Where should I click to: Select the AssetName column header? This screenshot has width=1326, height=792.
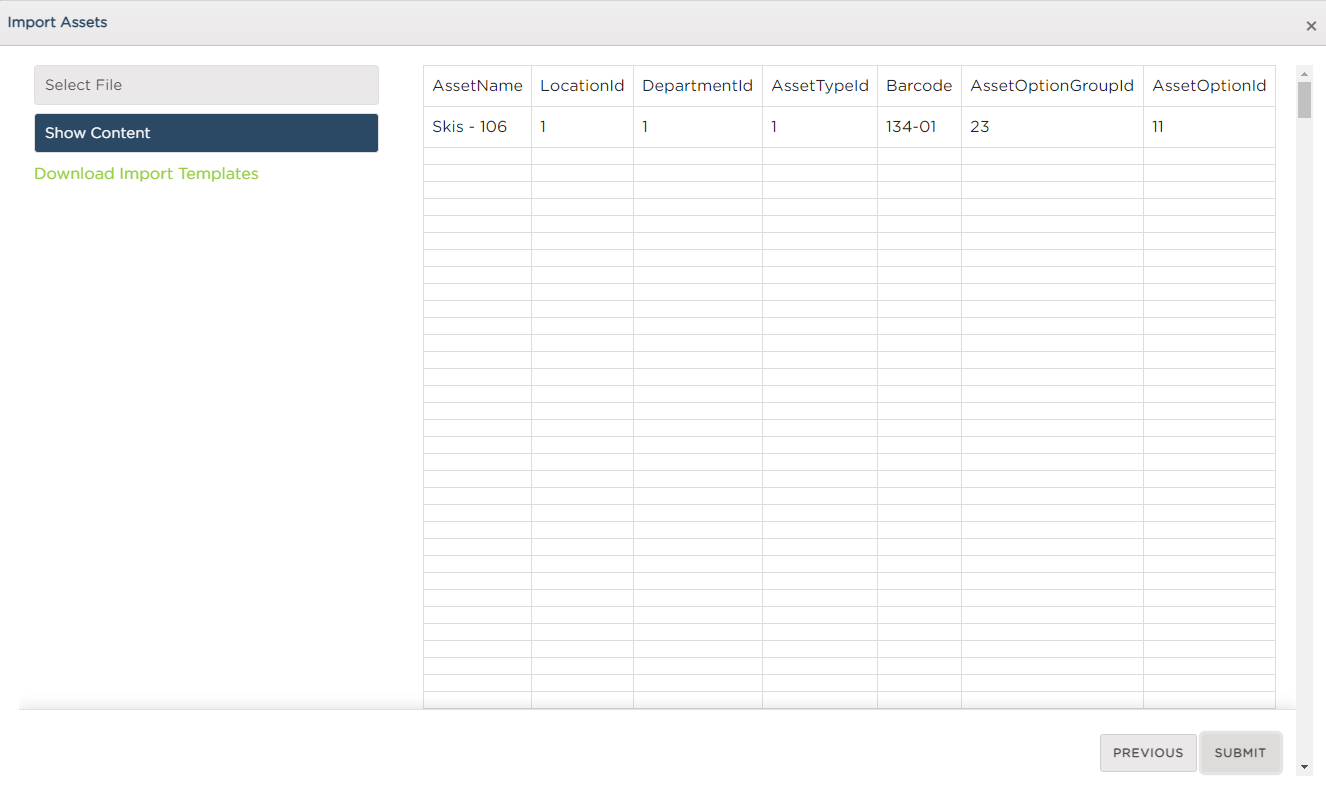pyautogui.click(x=477, y=86)
